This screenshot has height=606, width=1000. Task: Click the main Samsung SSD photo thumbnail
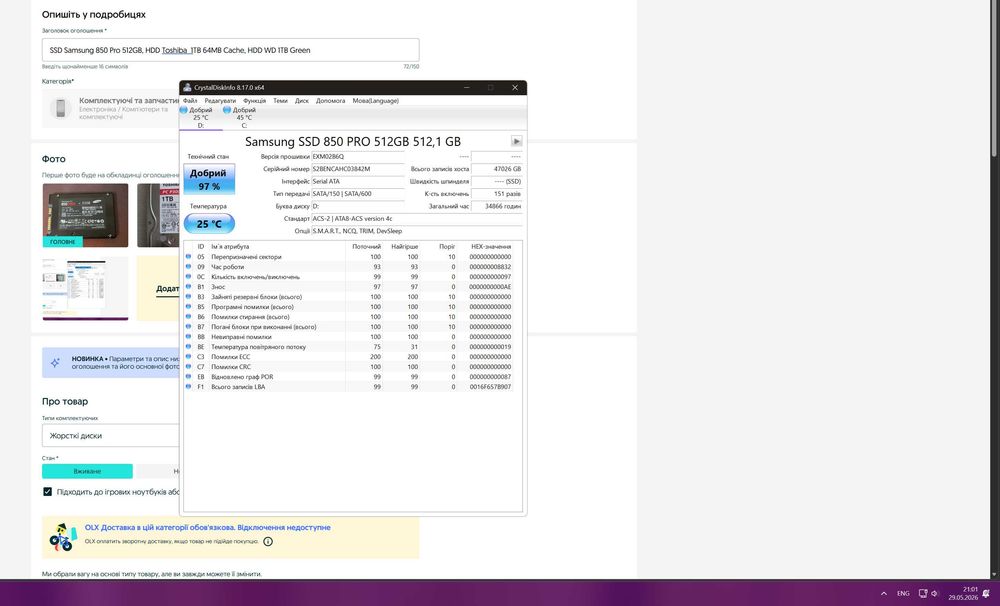coord(85,216)
